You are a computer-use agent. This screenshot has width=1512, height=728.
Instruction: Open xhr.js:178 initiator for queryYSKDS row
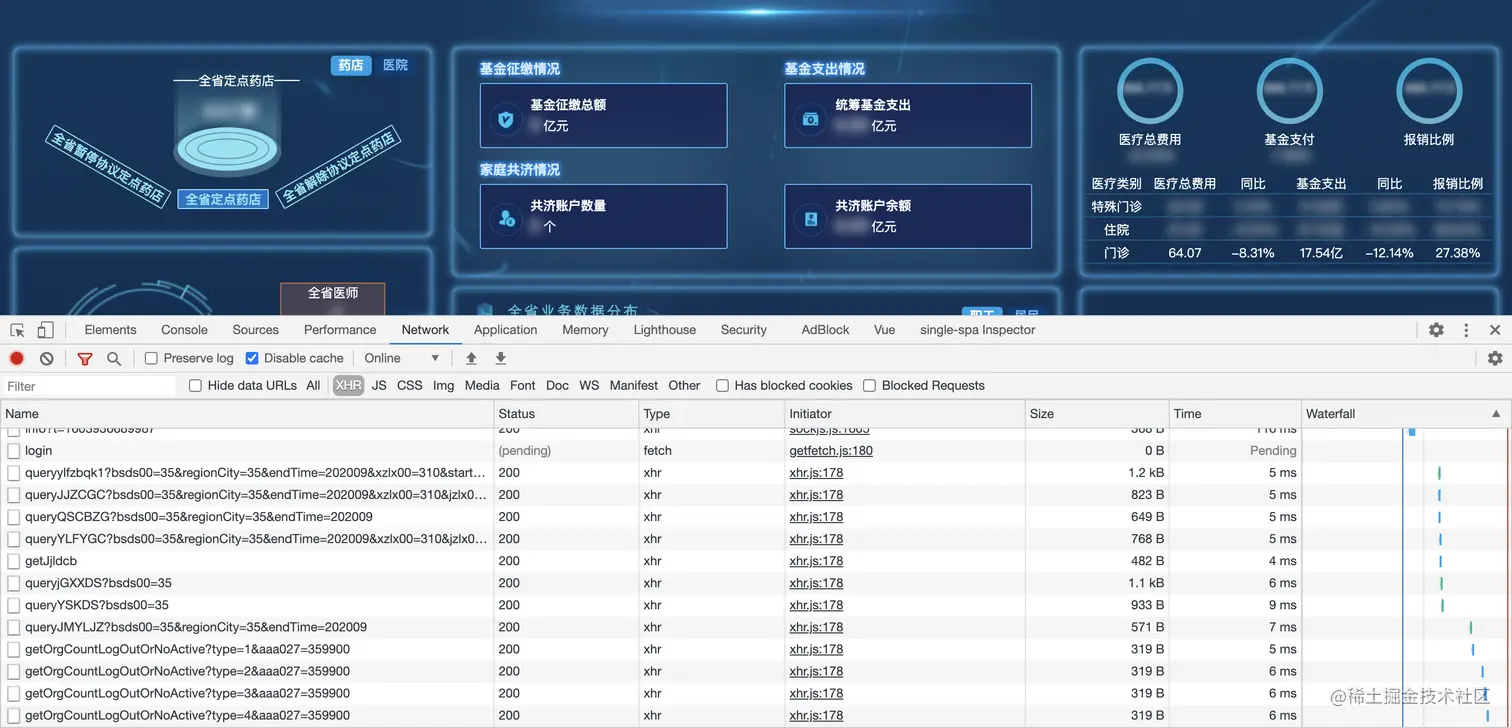coord(816,605)
